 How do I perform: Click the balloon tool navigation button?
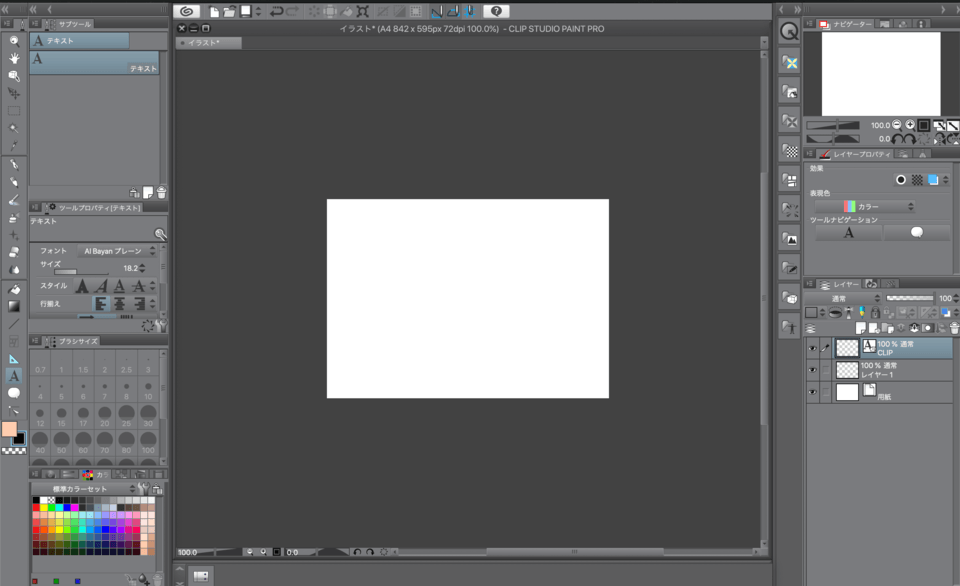917,232
